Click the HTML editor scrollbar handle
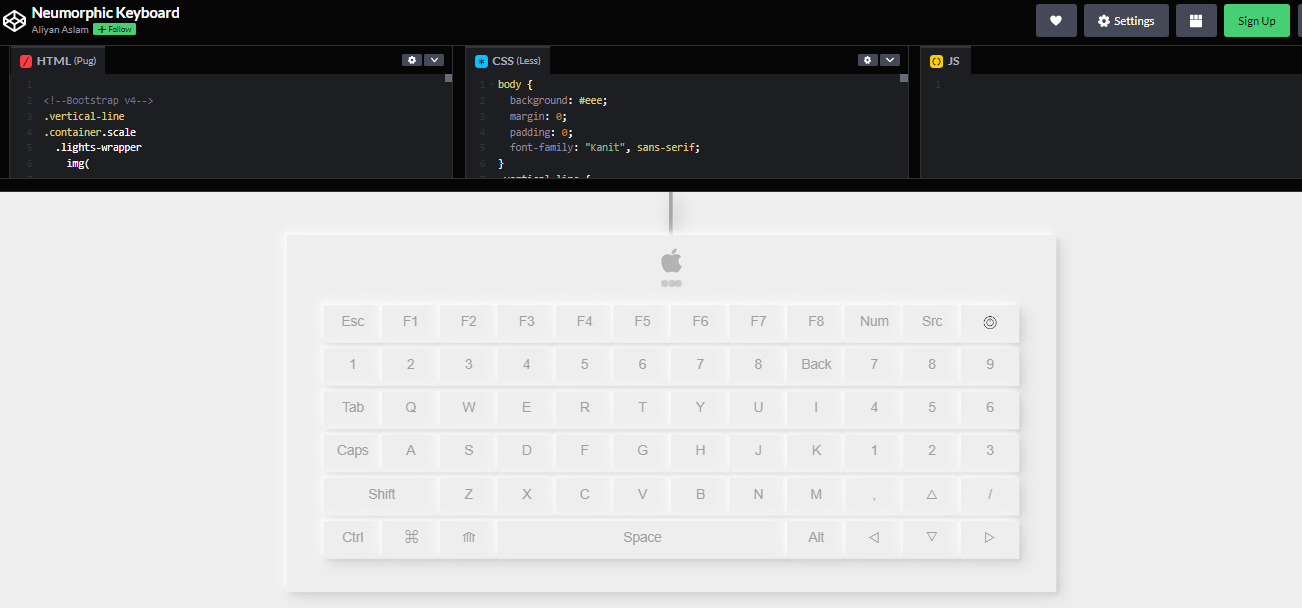The width and height of the screenshot is (1302, 608). [449, 78]
